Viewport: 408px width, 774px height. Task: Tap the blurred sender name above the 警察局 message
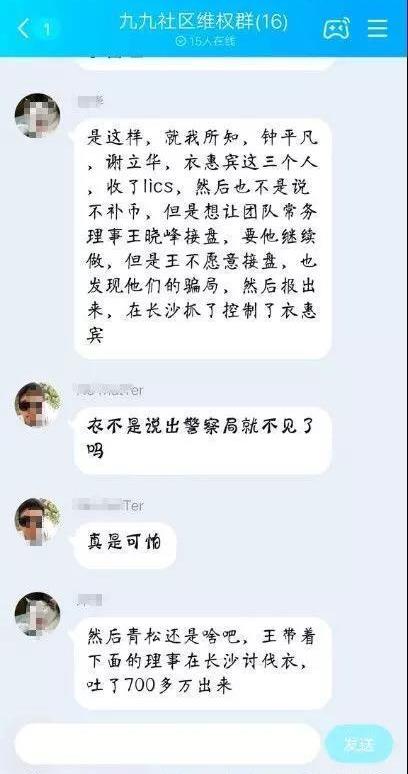click(x=108, y=390)
